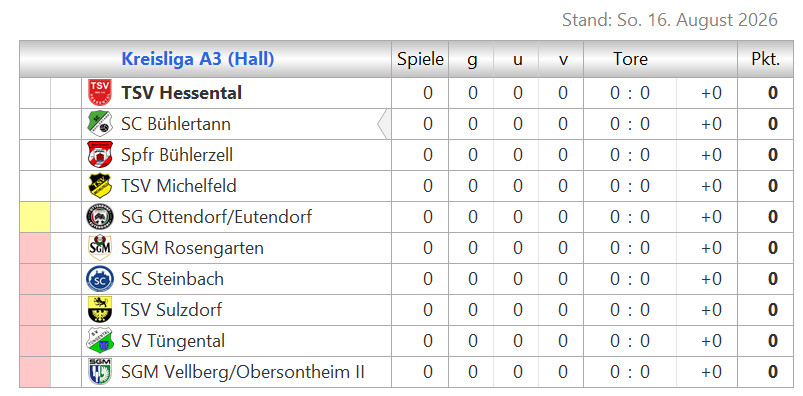Click the SV Tüngental green crest
The height and width of the screenshot is (396, 803).
tap(99, 341)
